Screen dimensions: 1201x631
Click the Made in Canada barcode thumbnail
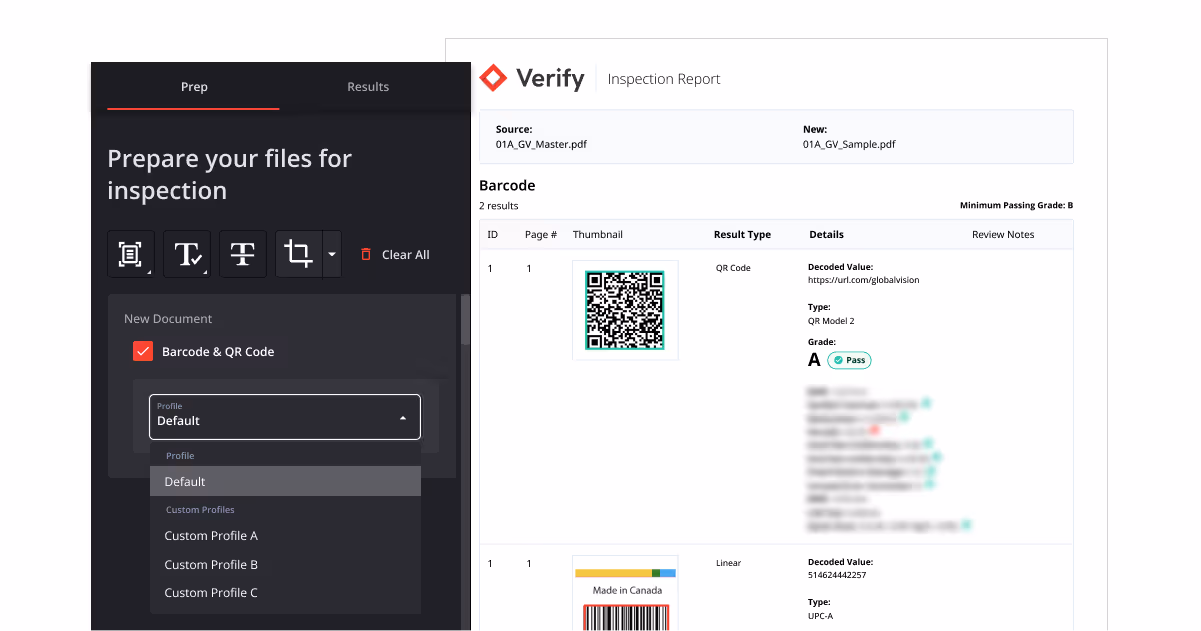625,593
